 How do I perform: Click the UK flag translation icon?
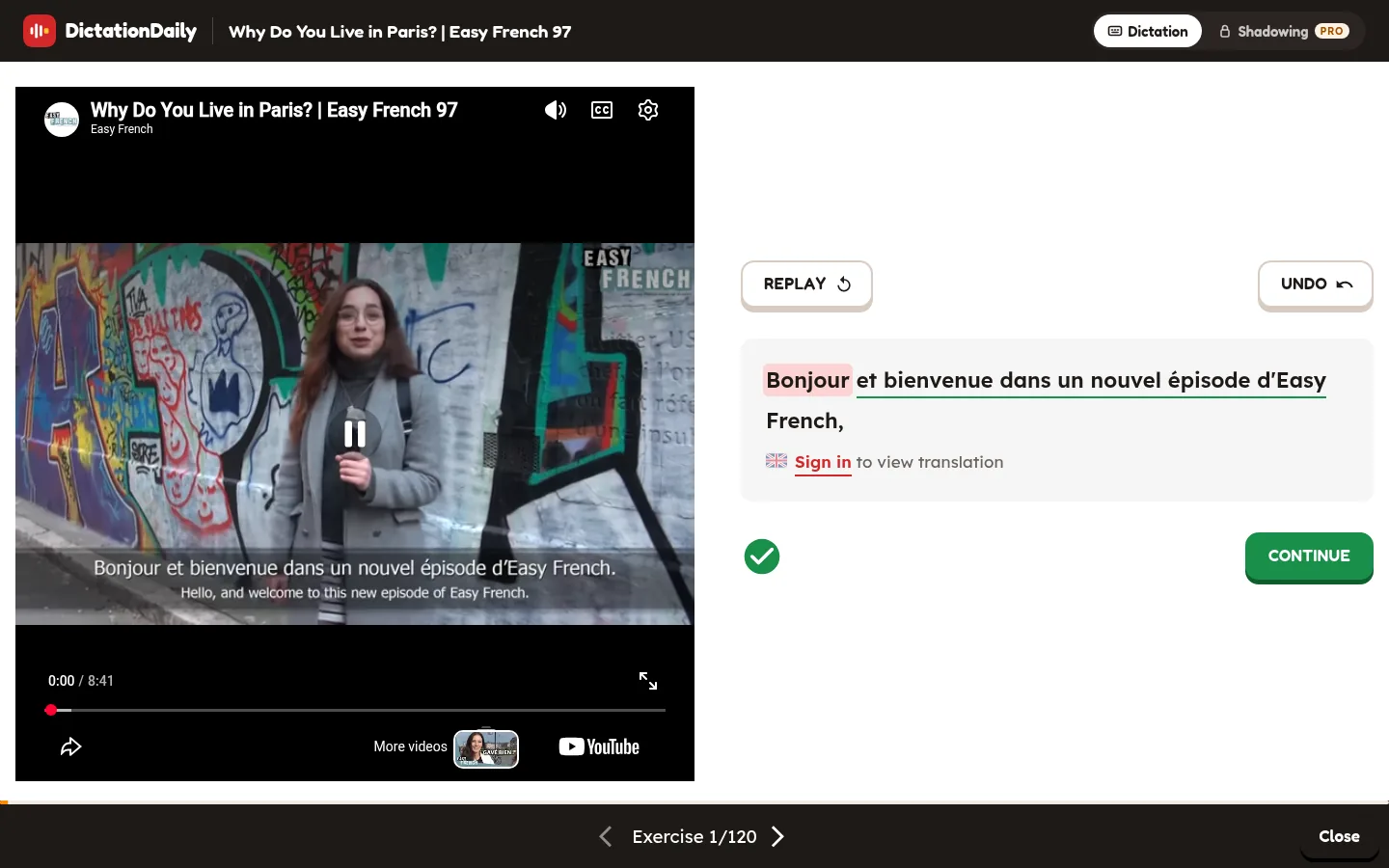(776, 461)
